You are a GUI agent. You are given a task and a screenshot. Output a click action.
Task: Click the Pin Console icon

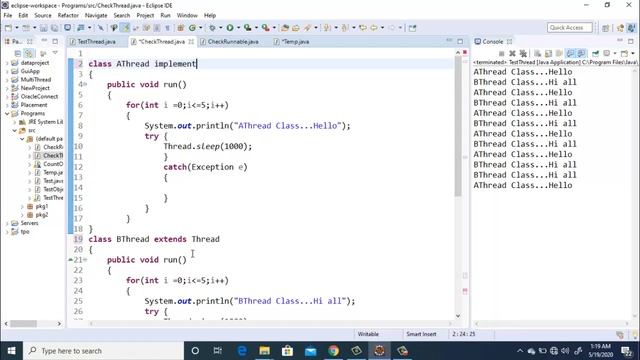[596, 53]
